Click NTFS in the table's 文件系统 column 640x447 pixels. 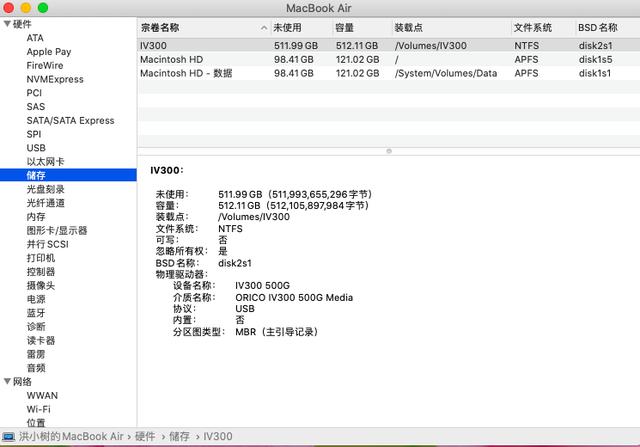[x=527, y=46]
